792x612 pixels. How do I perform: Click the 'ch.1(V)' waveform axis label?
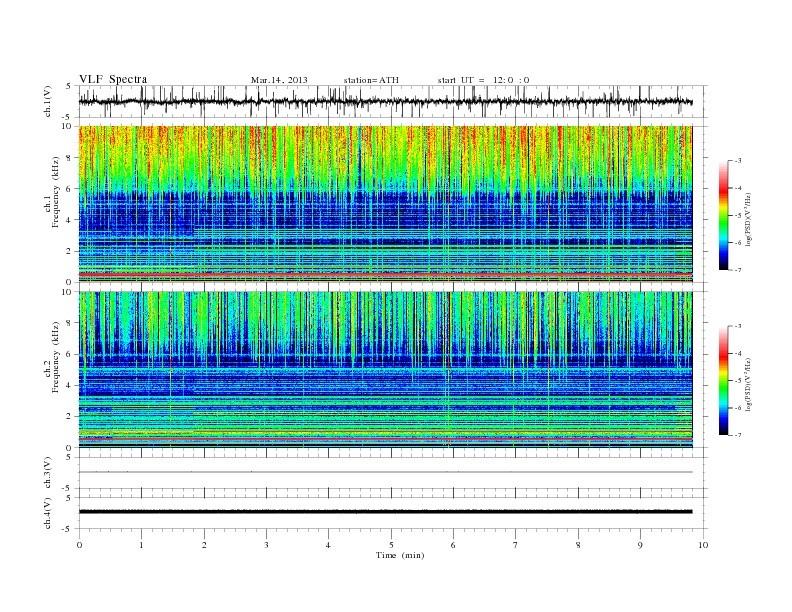point(48,101)
